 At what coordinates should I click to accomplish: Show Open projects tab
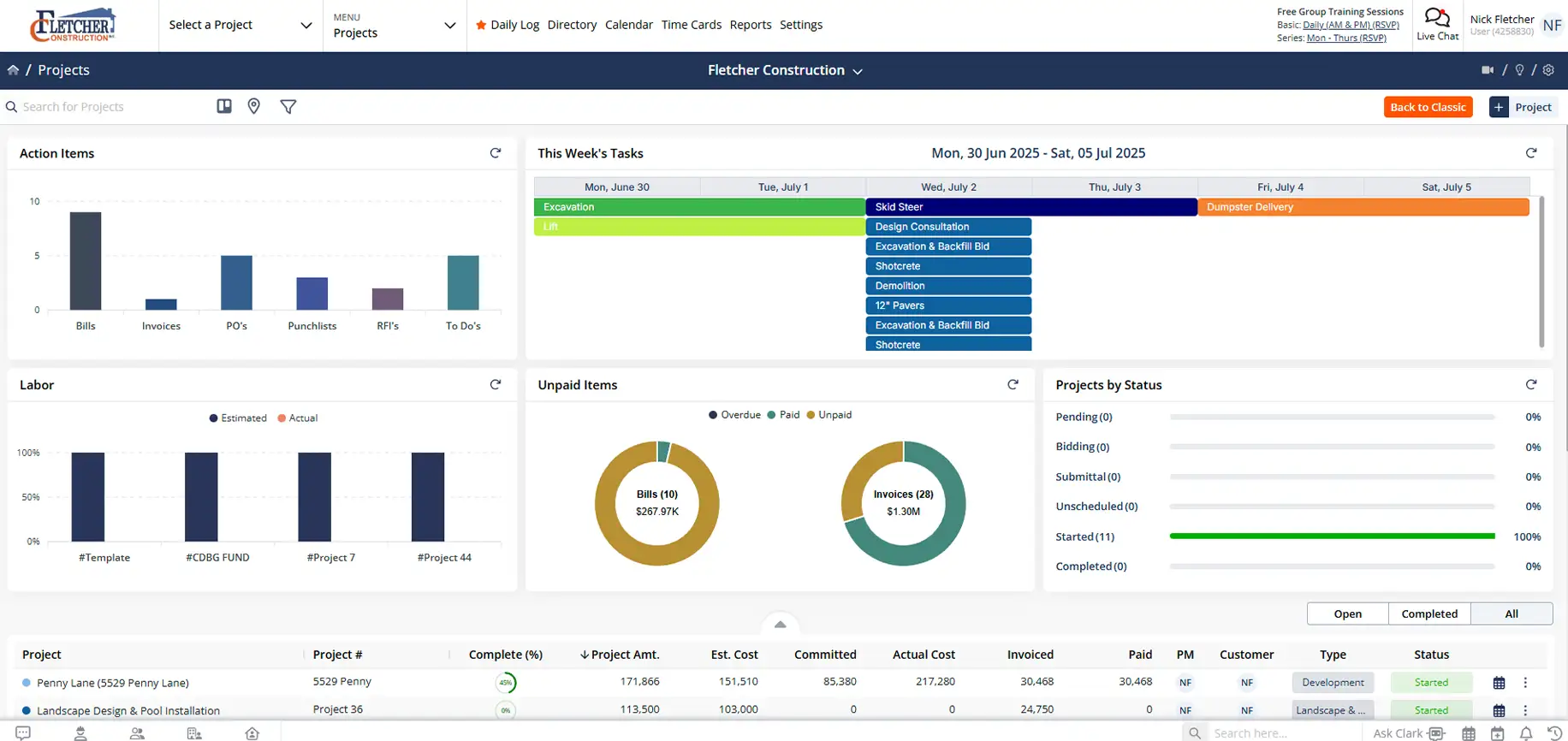click(x=1348, y=614)
